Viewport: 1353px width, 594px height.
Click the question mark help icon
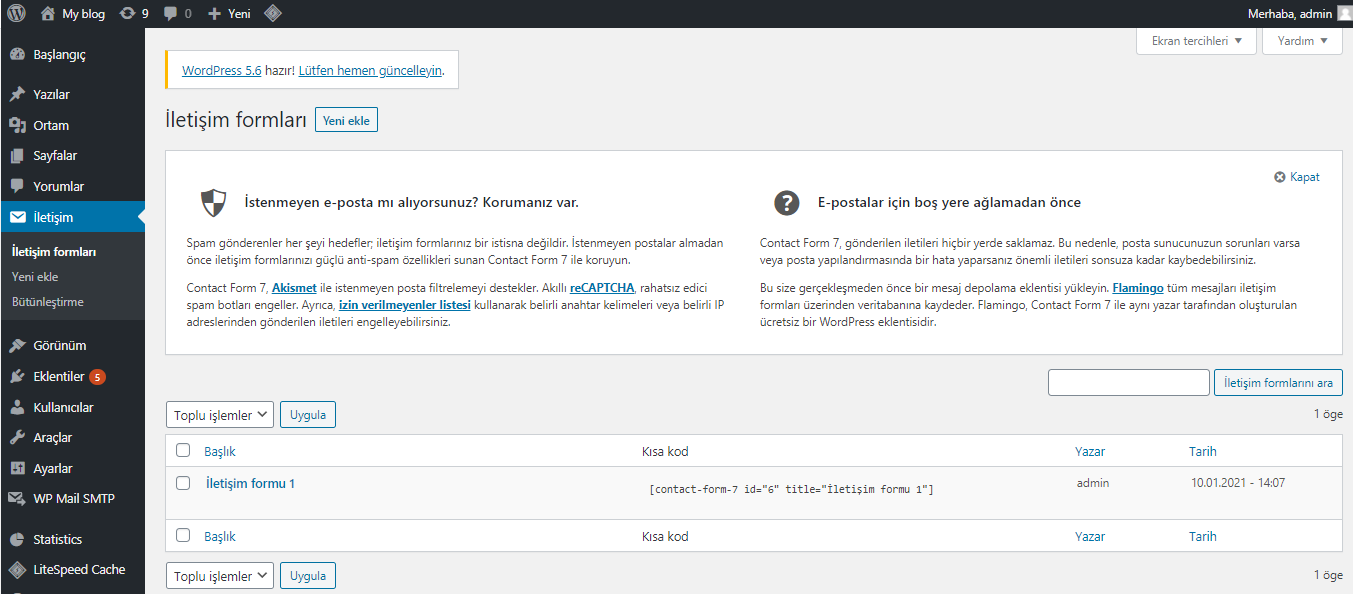(786, 203)
